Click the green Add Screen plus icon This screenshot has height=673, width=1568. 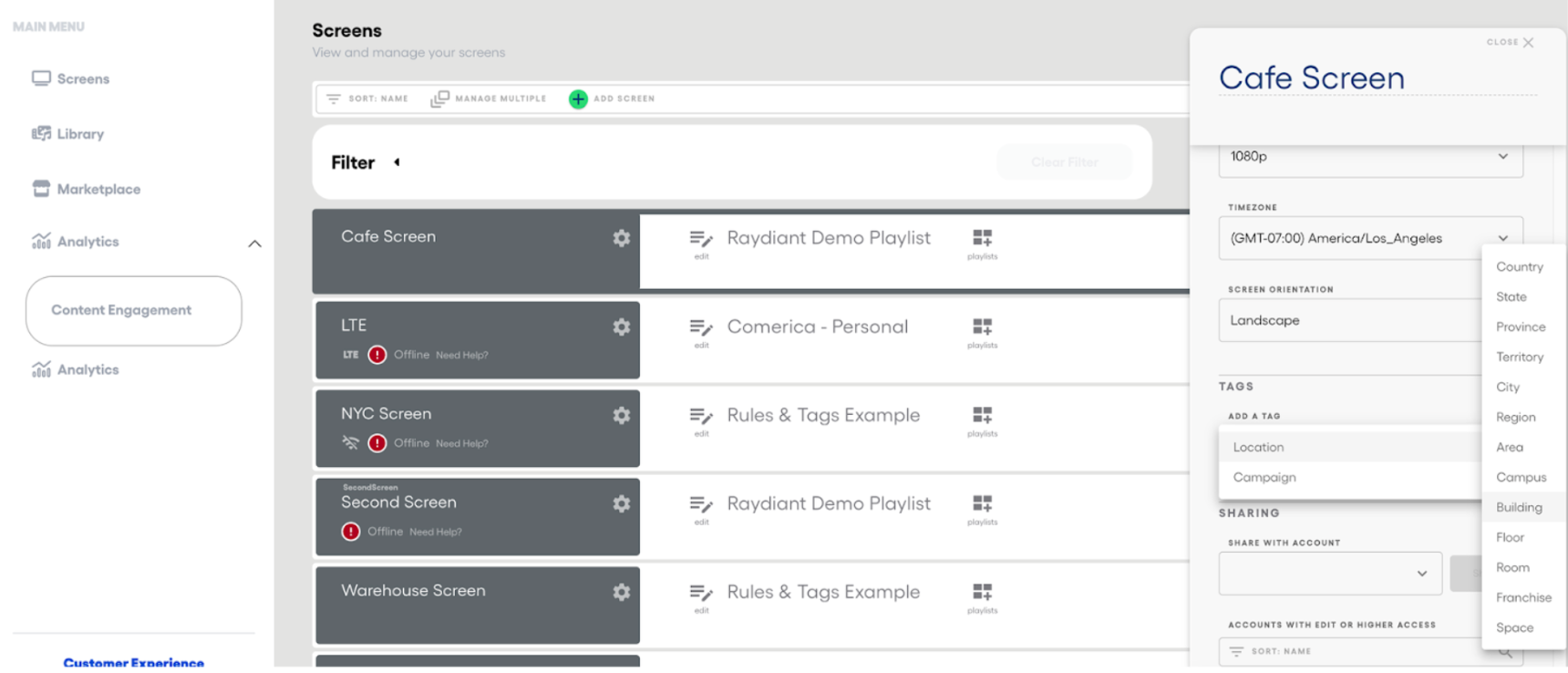click(x=578, y=98)
